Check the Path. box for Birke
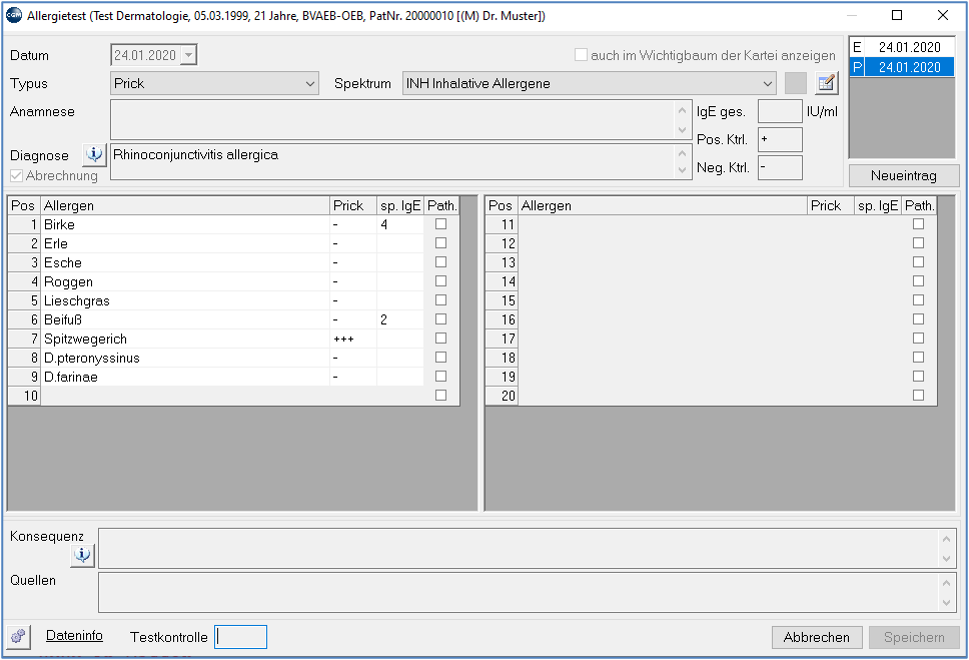 pyautogui.click(x=441, y=224)
